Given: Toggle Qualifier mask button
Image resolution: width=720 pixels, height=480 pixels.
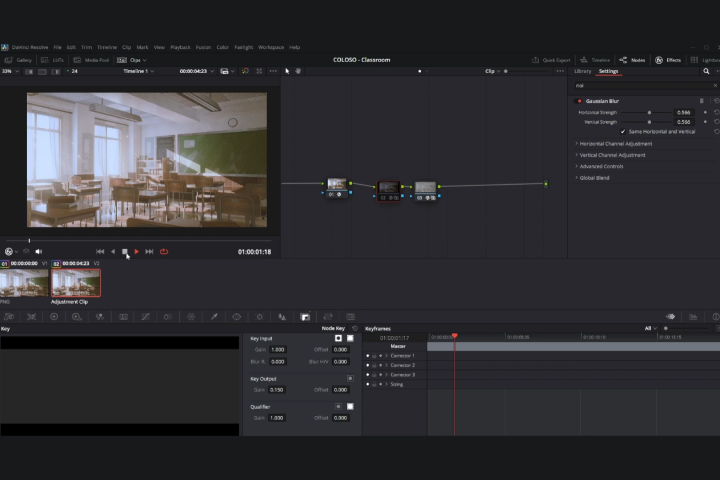Looking at the screenshot, I should point(350,407).
